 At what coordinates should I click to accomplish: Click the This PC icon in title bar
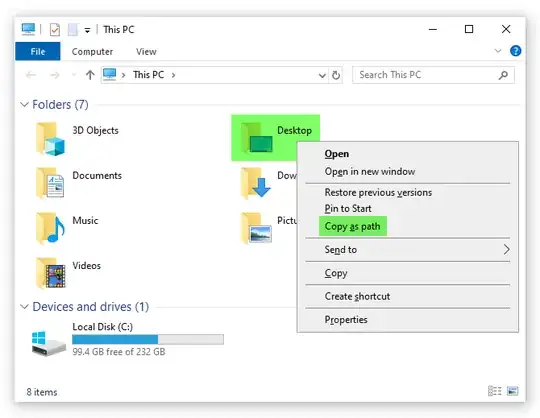click(x=28, y=29)
